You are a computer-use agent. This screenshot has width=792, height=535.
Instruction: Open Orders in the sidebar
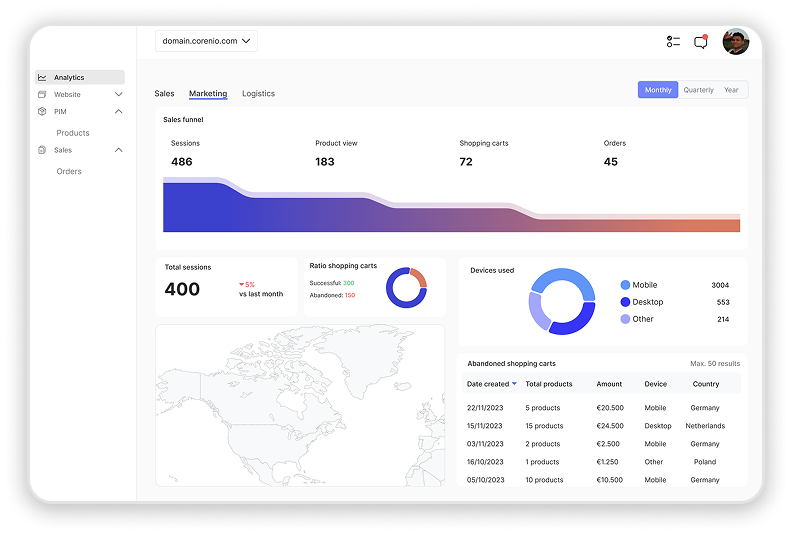[x=69, y=171]
